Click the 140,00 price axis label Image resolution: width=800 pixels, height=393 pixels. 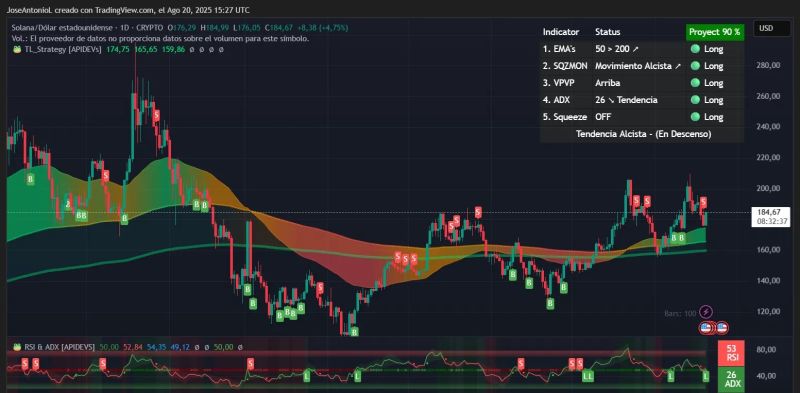pos(768,281)
